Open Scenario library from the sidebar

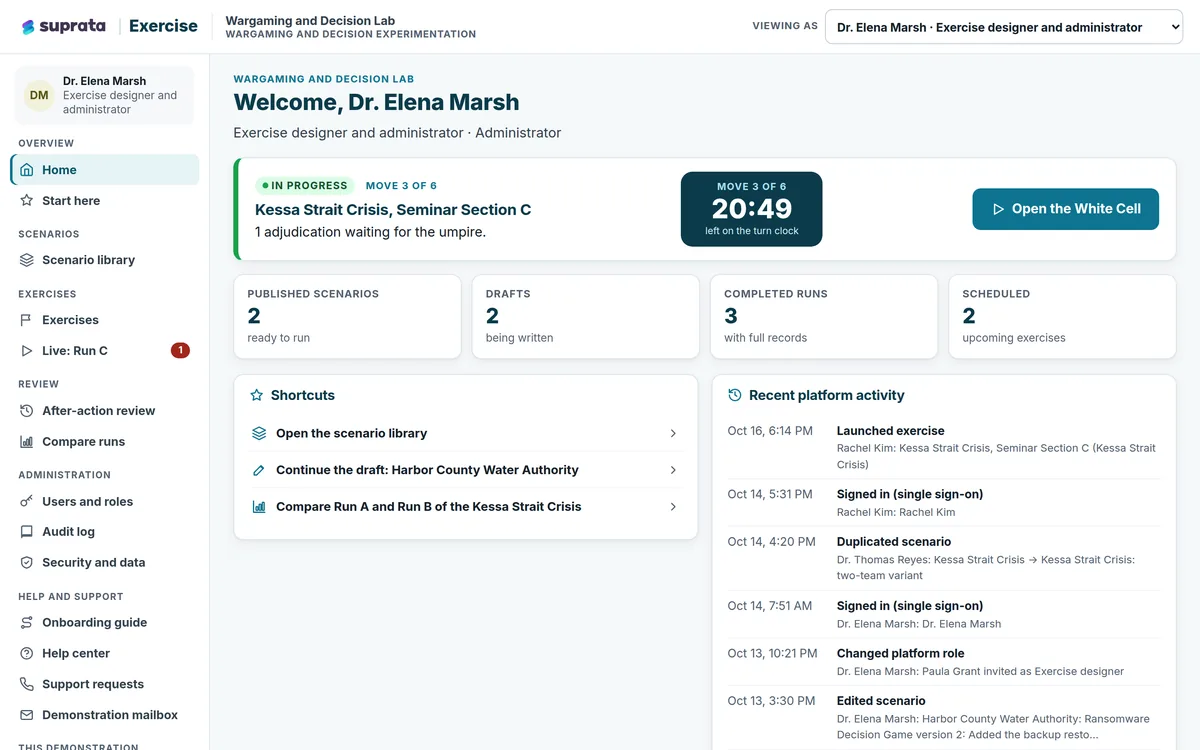coord(105,260)
